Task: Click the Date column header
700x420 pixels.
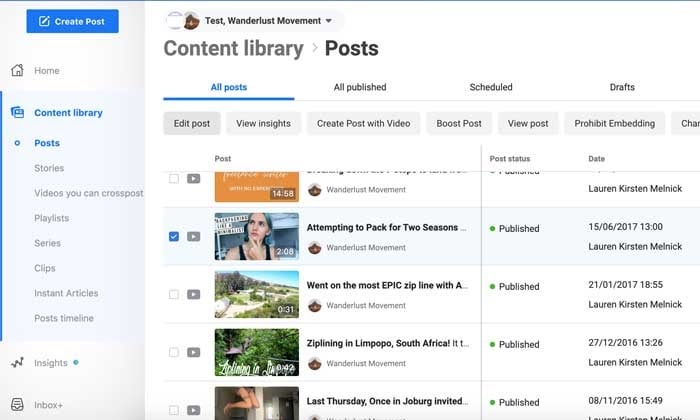Action: point(596,158)
